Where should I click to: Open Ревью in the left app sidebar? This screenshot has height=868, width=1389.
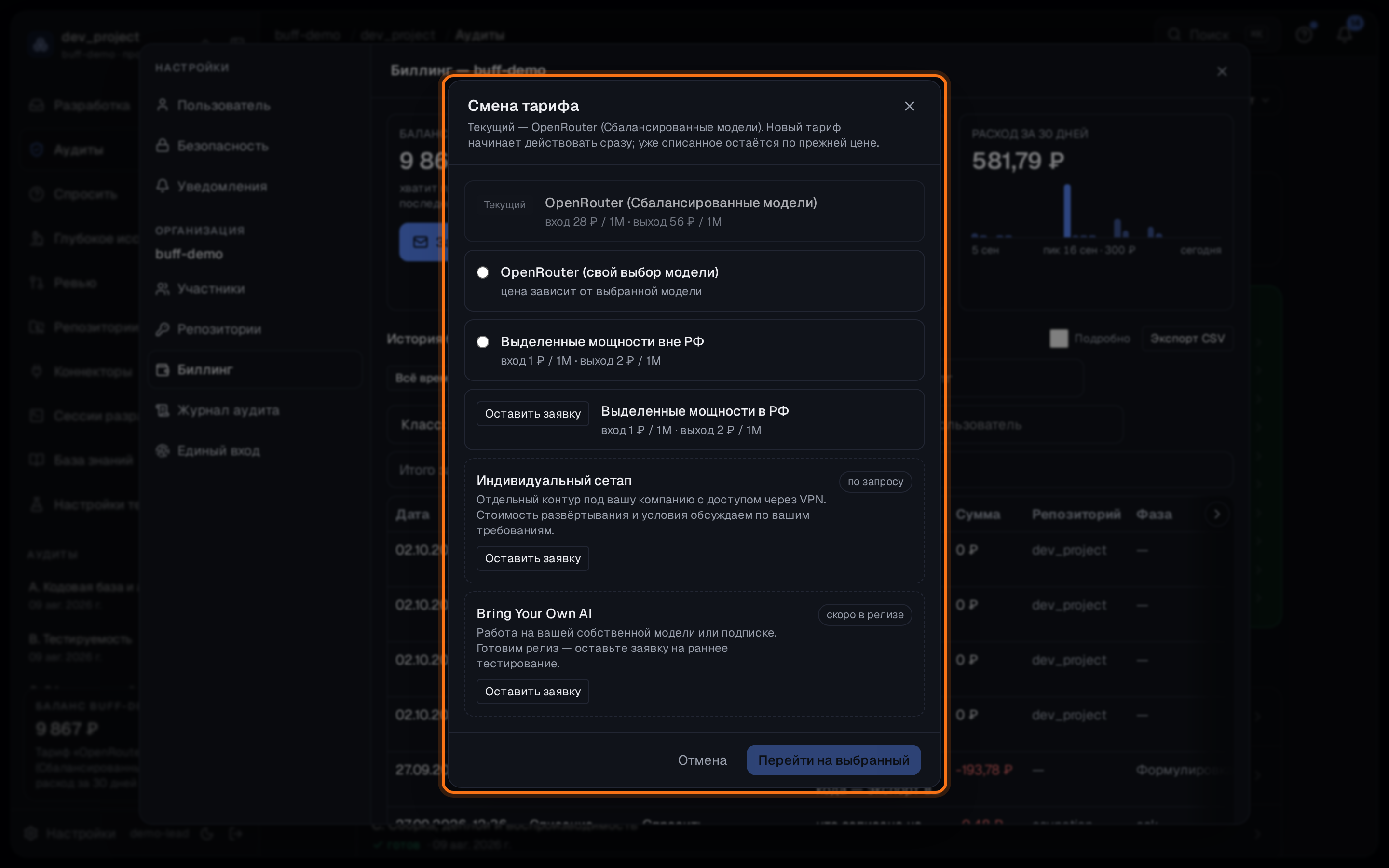click(x=75, y=283)
